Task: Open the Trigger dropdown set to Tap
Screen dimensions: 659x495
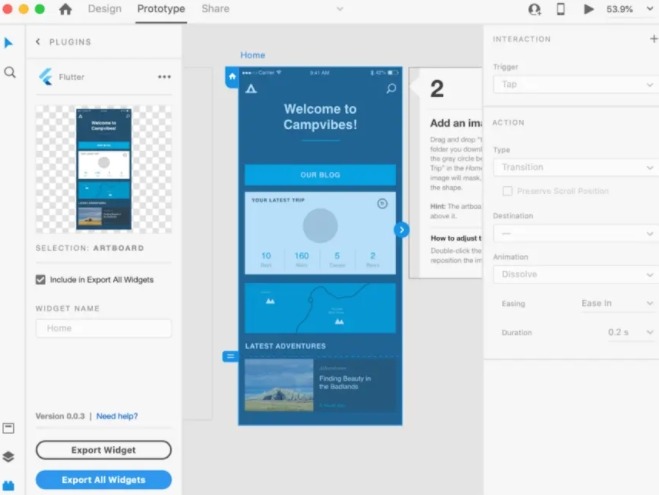Action: [575, 84]
